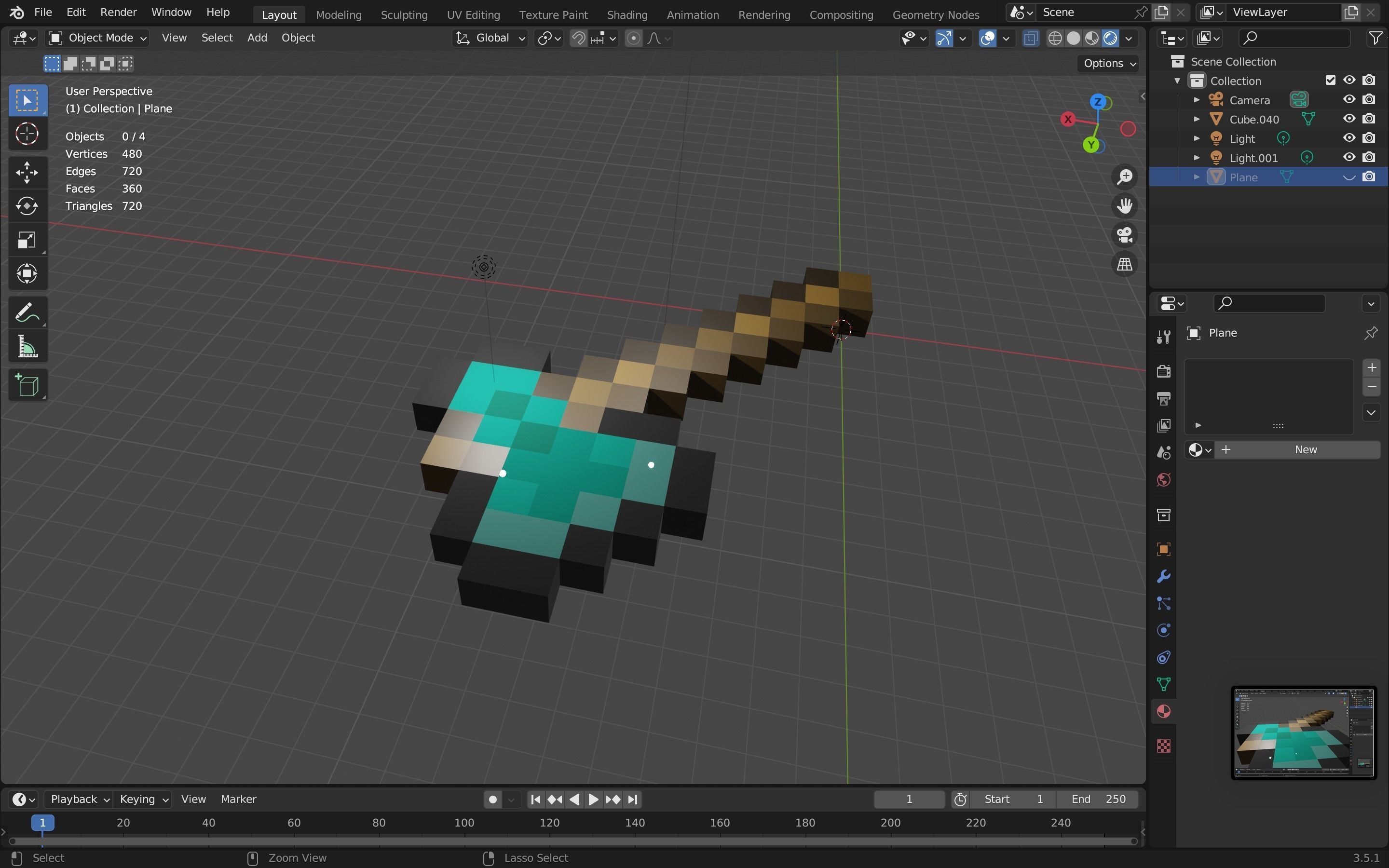Image resolution: width=1389 pixels, height=868 pixels.
Task: Switch to the Geometry Nodes tab
Action: click(936, 14)
